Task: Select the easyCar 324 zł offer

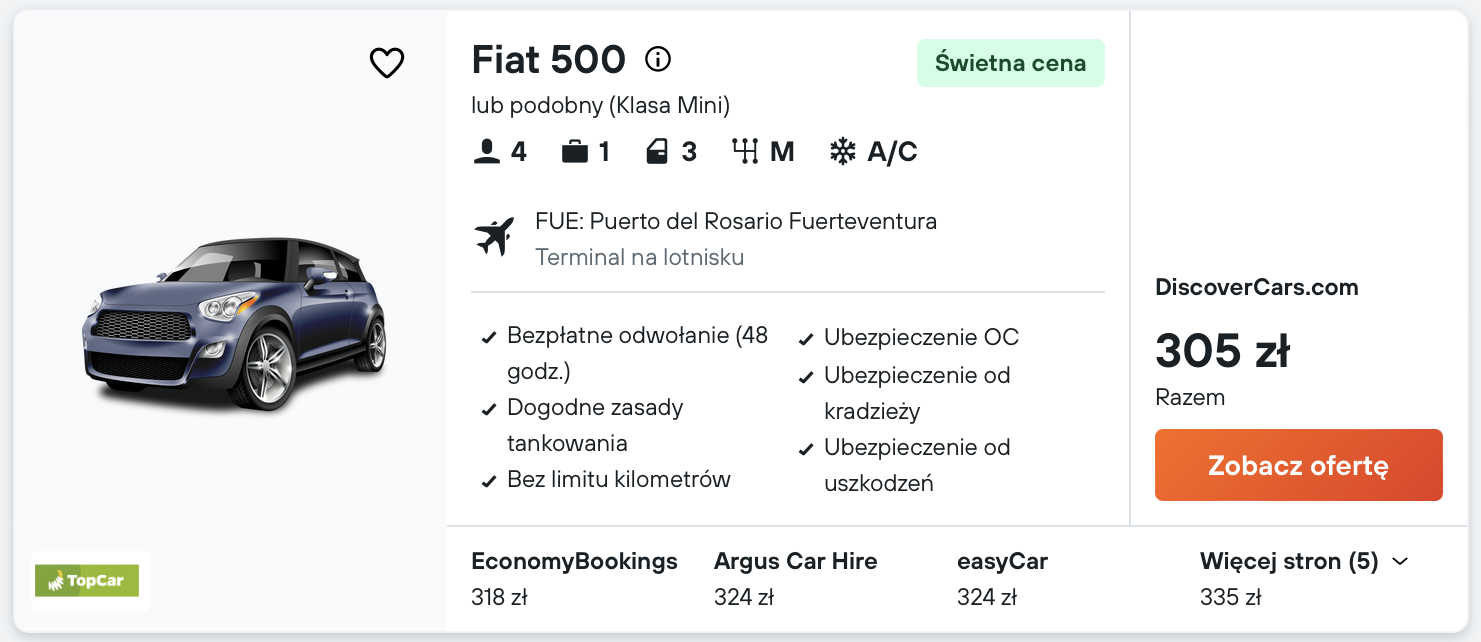Action: (x=1002, y=579)
